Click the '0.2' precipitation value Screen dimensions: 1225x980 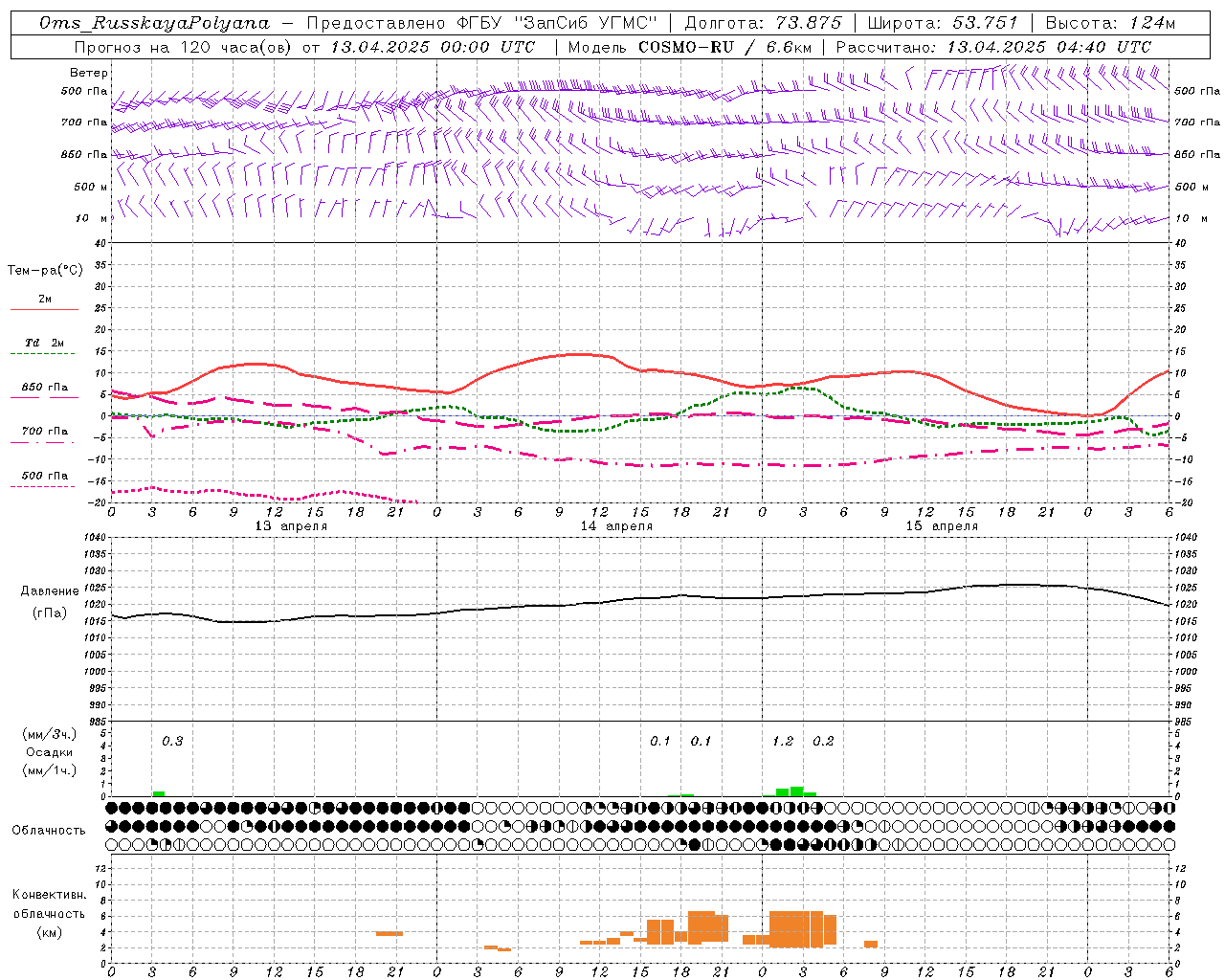pyautogui.click(x=823, y=742)
